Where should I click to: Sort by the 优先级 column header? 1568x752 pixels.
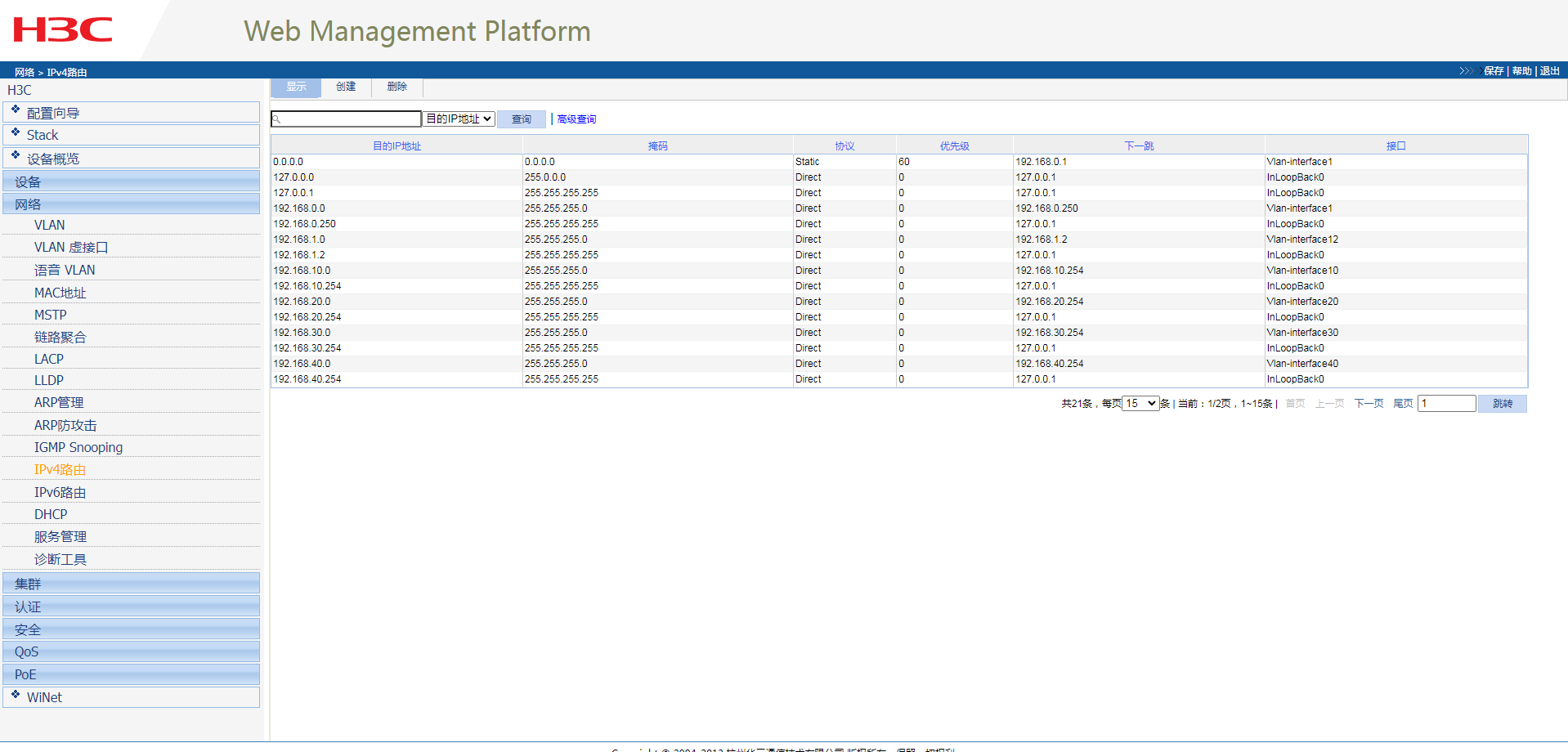pyautogui.click(x=954, y=146)
